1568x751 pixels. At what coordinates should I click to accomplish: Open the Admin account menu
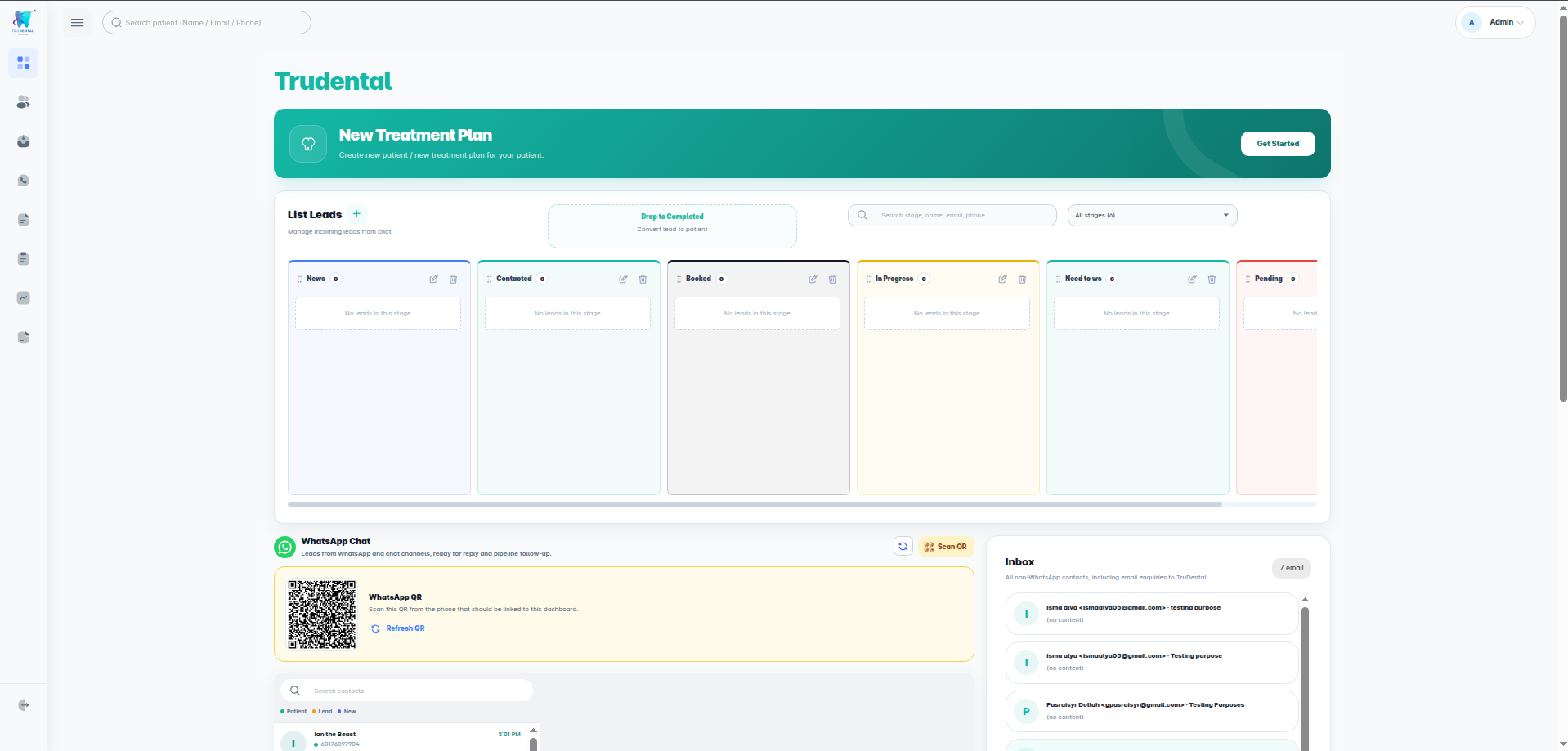coord(1495,22)
